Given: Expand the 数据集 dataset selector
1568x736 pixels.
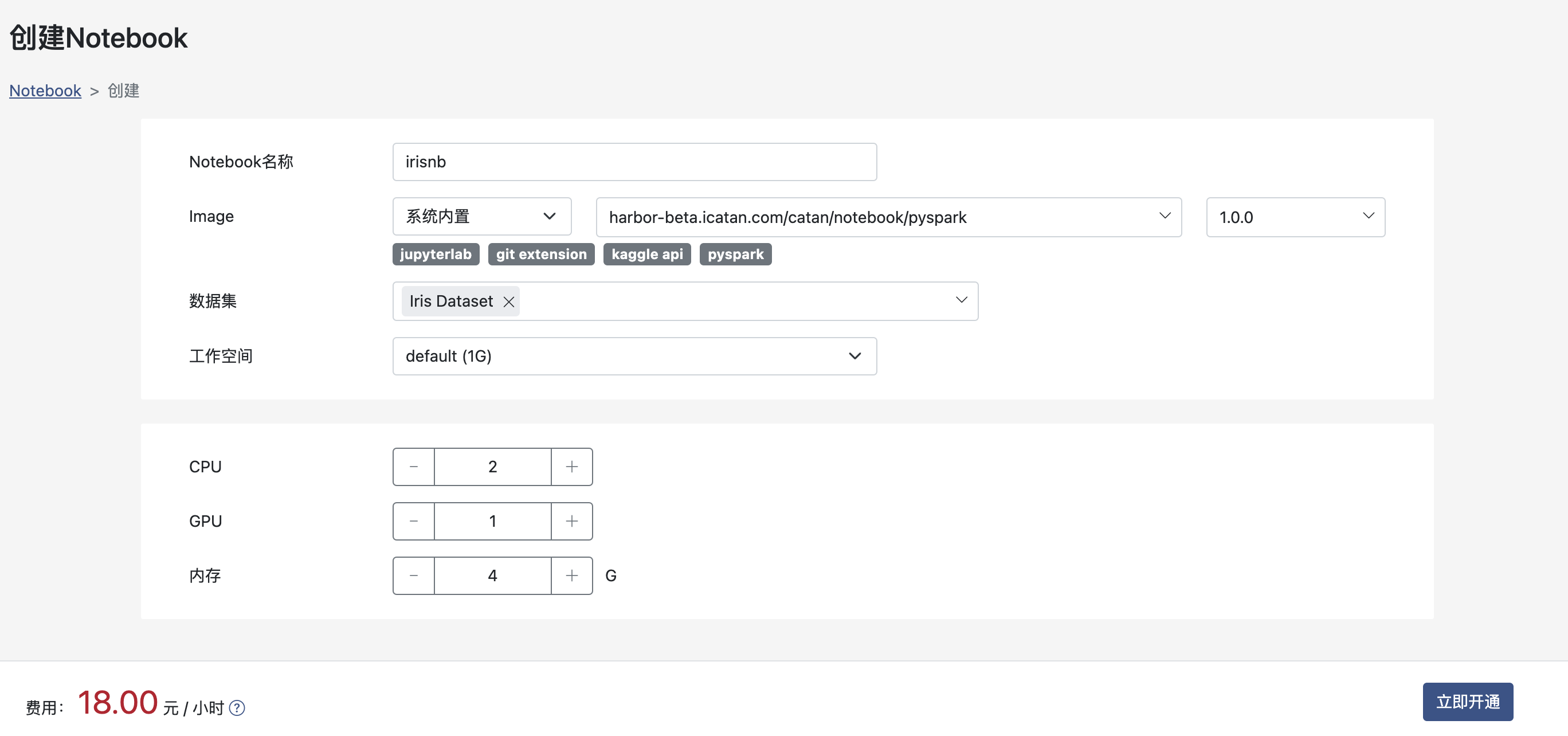Looking at the screenshot, I should [961, 300].
